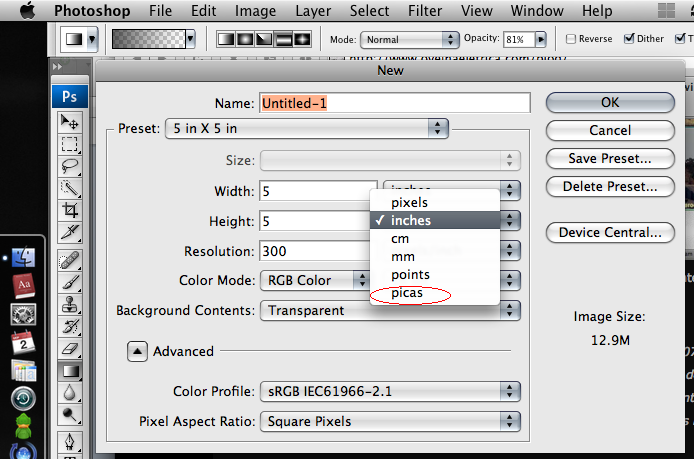This screenshot has width=694, height=459.
Task: Open the Background Contents dropdown
Action: (x=390, y=311)
